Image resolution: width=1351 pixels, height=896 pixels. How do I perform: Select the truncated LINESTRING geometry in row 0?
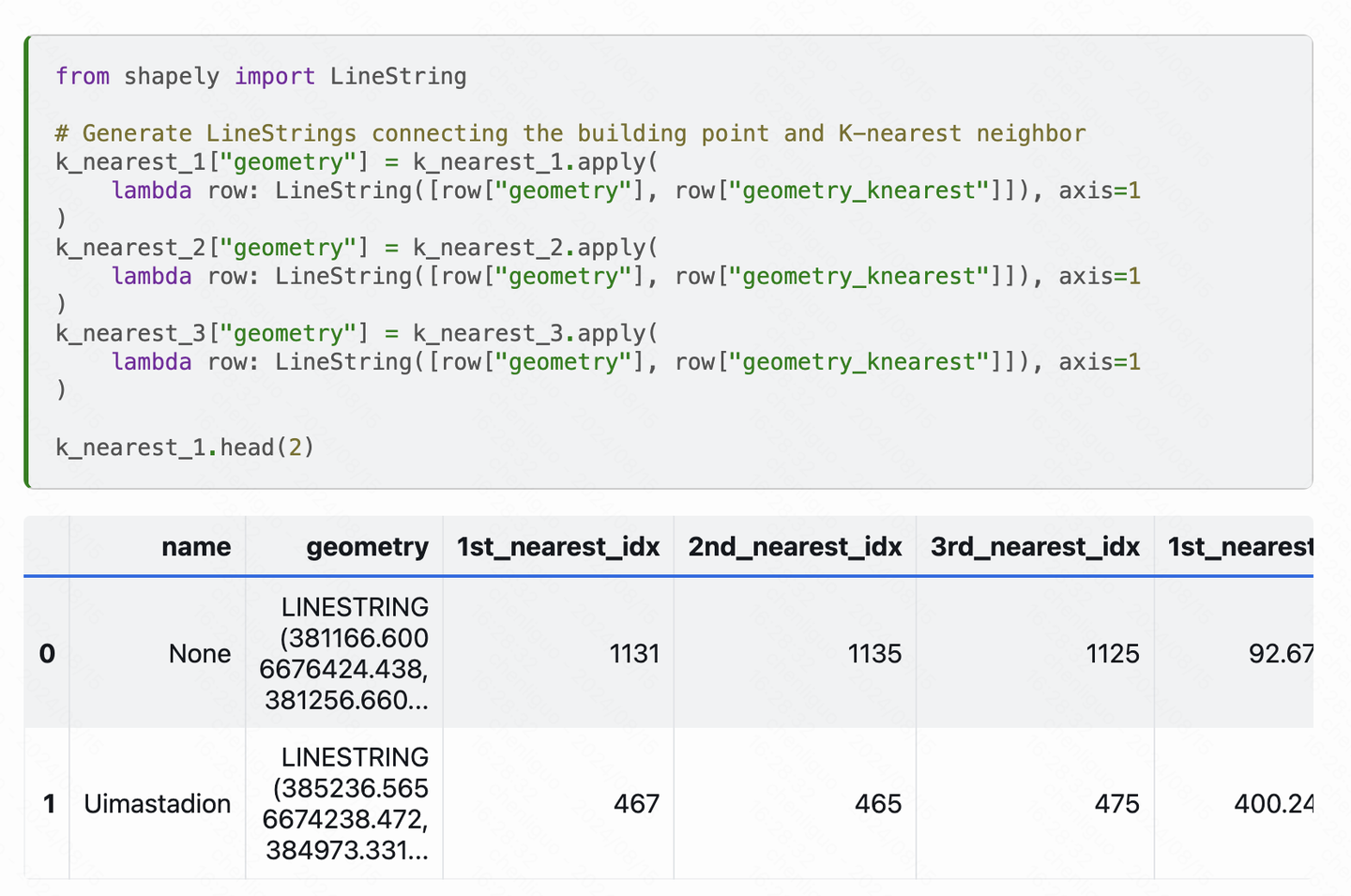(354, 654)
